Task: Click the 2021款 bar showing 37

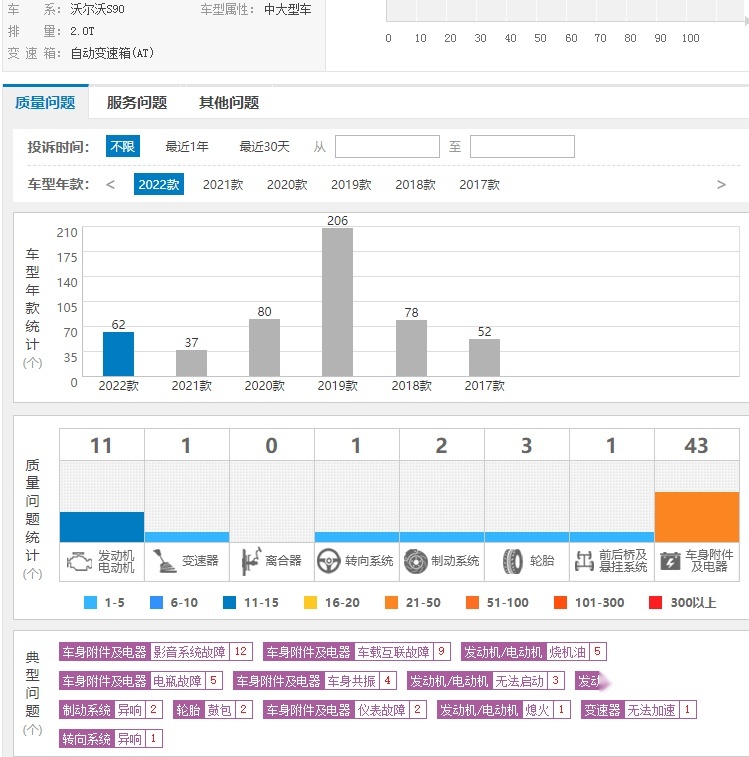Action: point(191,363)
